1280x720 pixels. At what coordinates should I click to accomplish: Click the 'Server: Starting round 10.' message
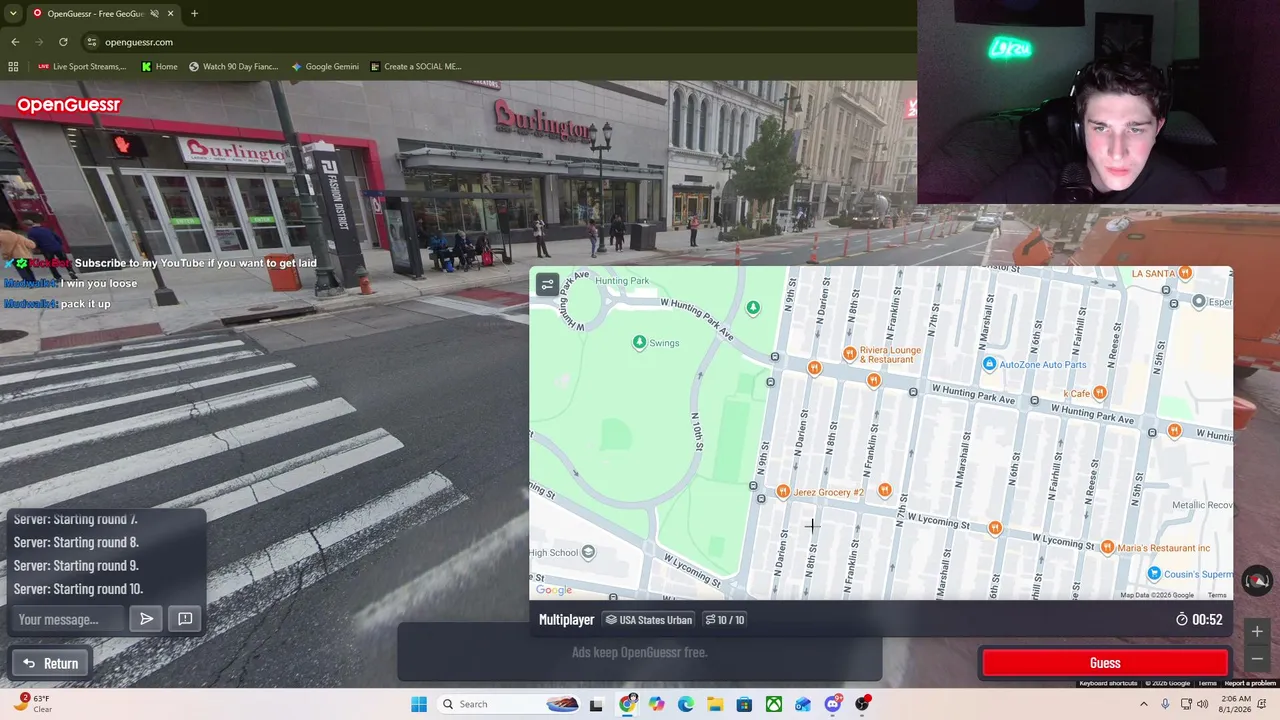tap(78, 589)
